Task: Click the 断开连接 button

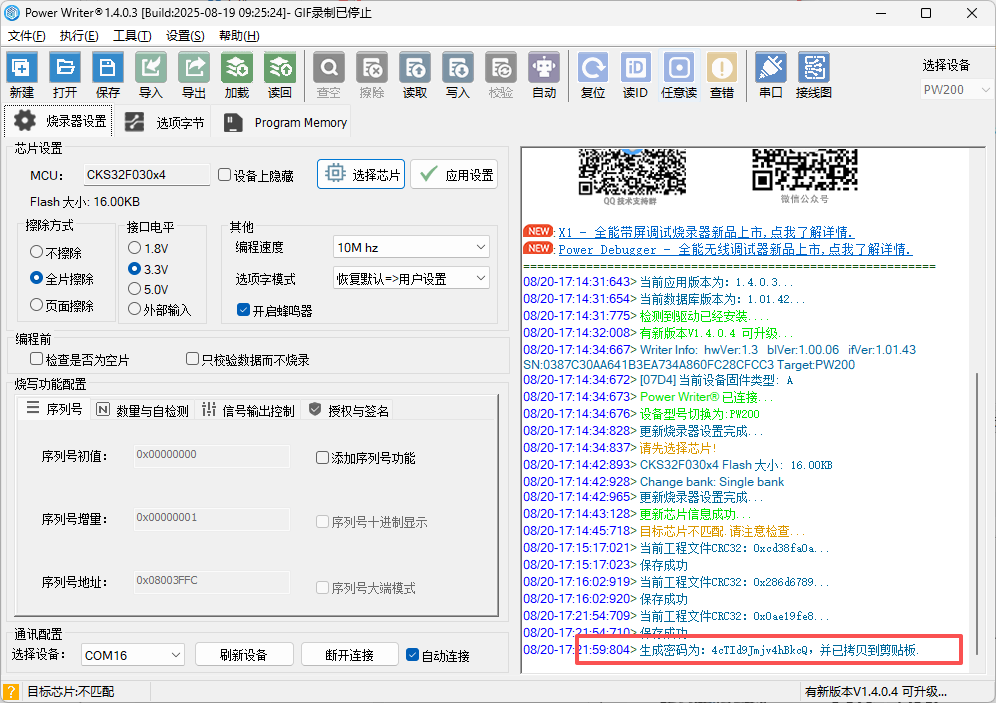Action: click(349, 655)
